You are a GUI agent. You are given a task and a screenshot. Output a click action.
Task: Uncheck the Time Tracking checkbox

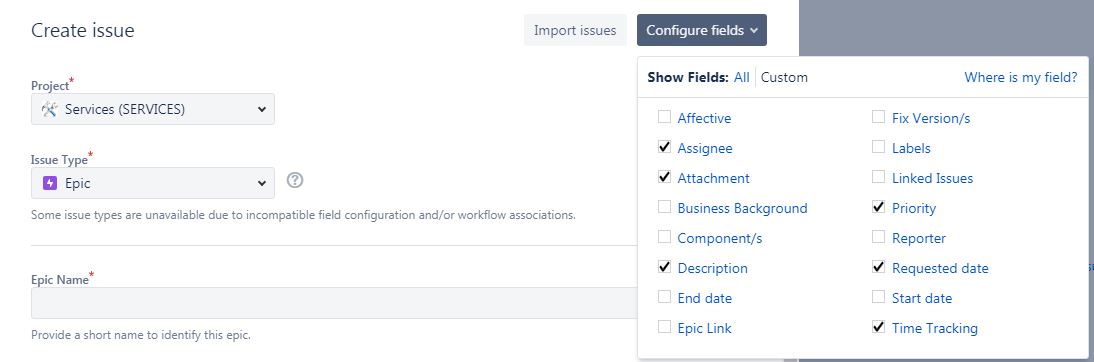pos(878,327)
